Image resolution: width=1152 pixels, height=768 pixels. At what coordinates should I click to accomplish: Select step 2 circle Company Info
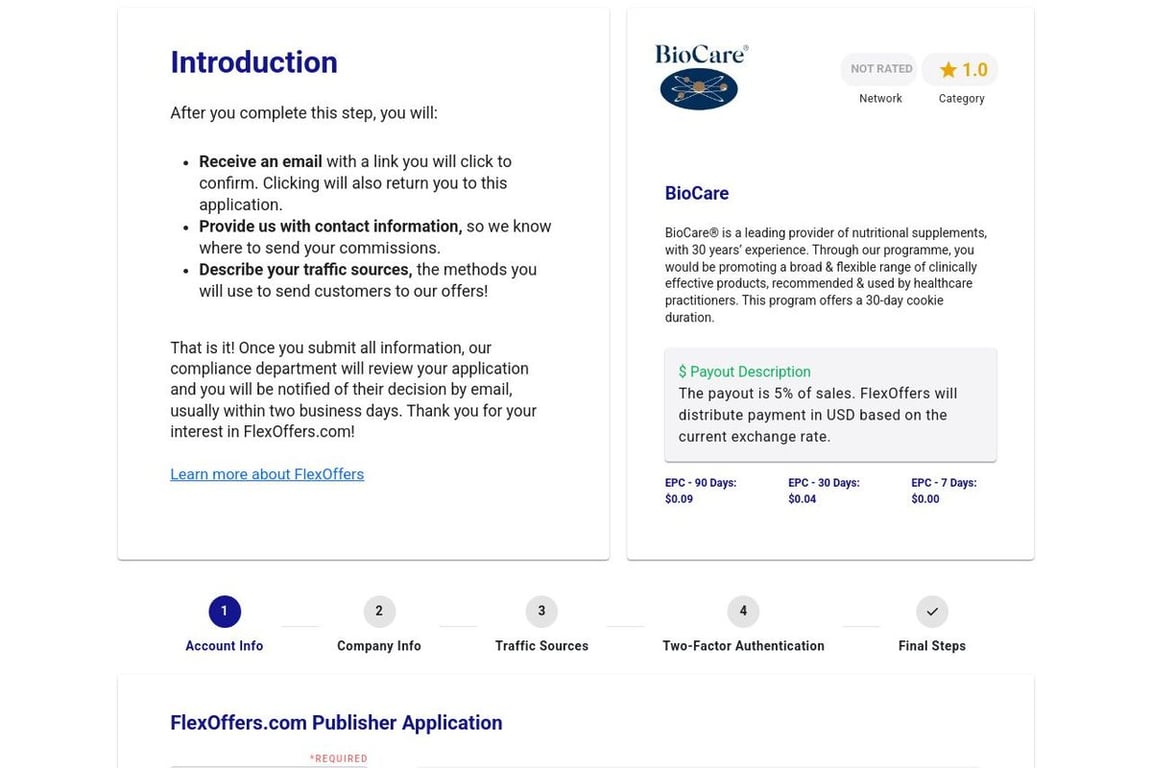(379, 611)
